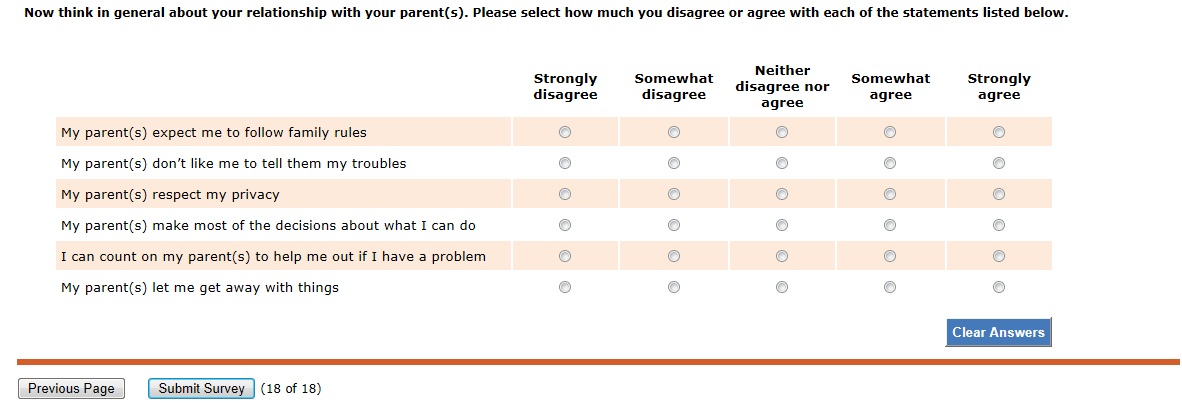Screen dimensions: 1182x405
Task: Select Strongly agree for tell them my troubles
Action: [x=999, y=163]
